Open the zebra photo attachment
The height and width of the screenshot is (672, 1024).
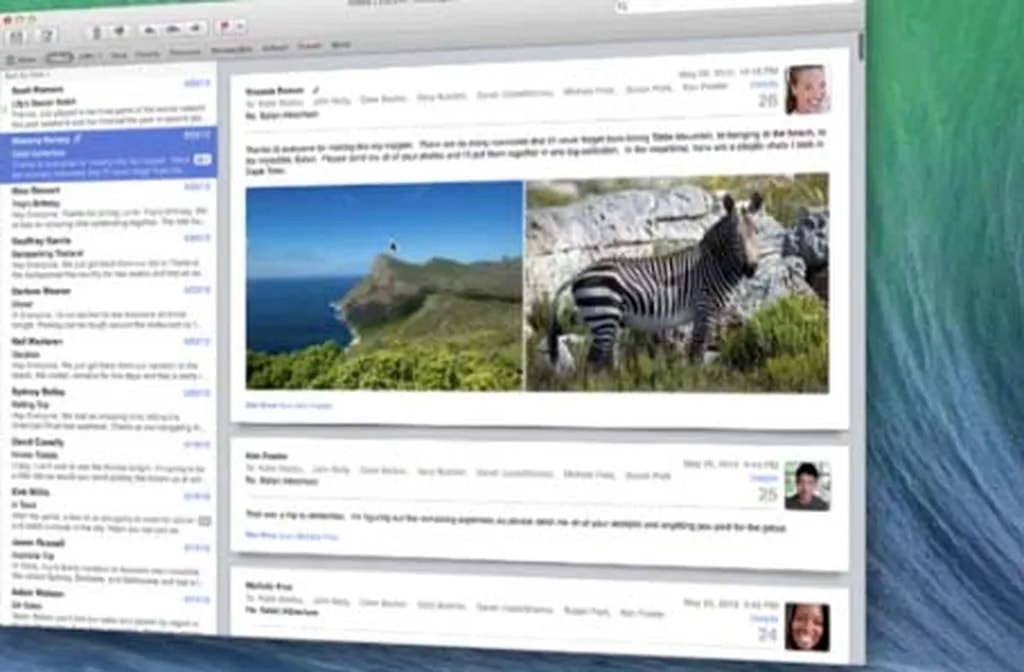[x=677, y=283]
